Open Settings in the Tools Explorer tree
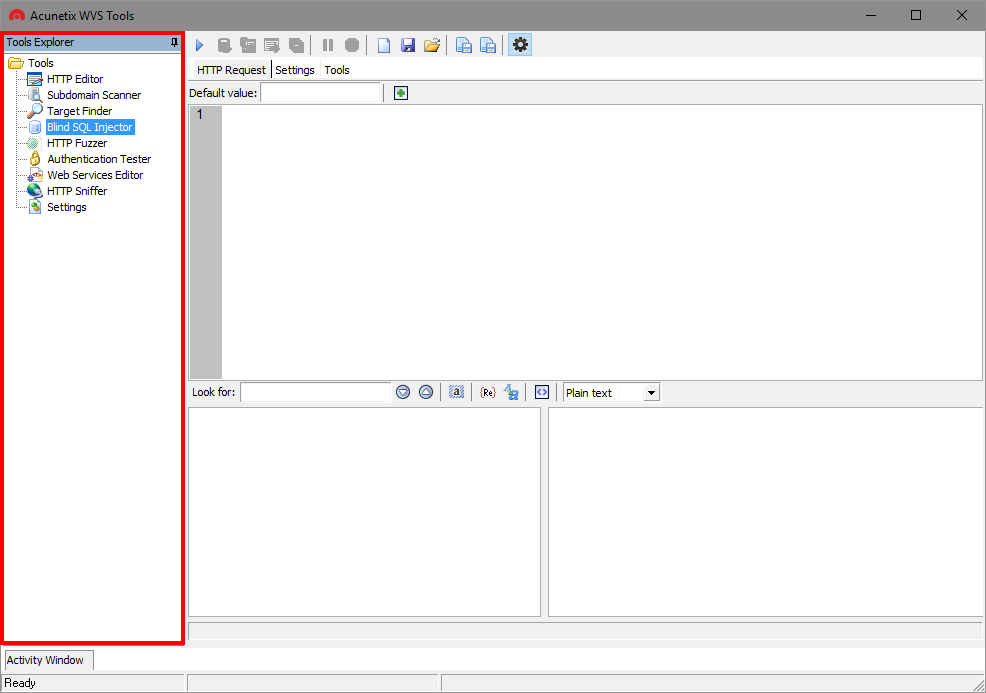The image size is (986, 693). click(67, 207)
